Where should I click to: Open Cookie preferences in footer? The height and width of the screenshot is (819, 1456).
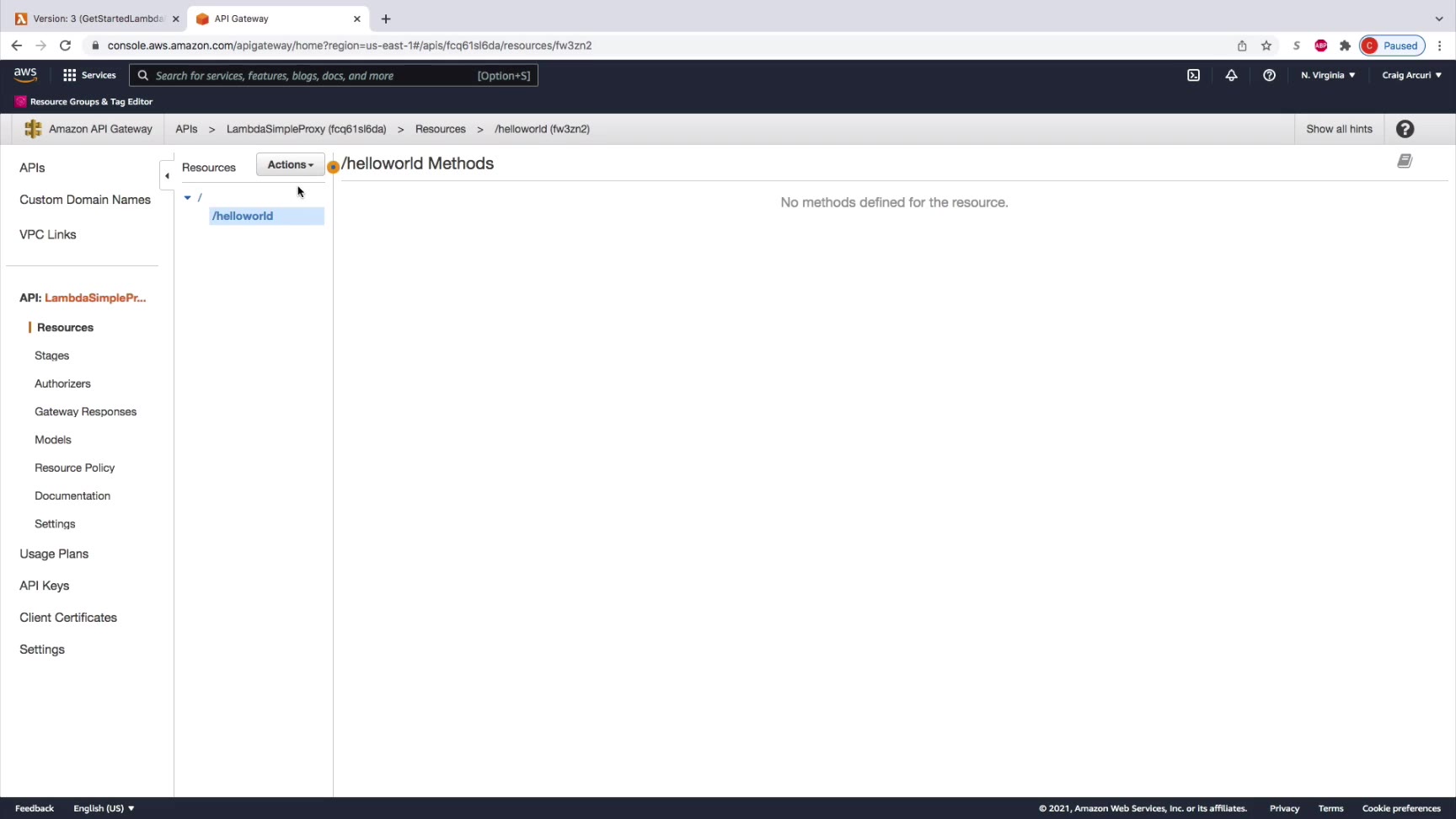(1401, 808)
